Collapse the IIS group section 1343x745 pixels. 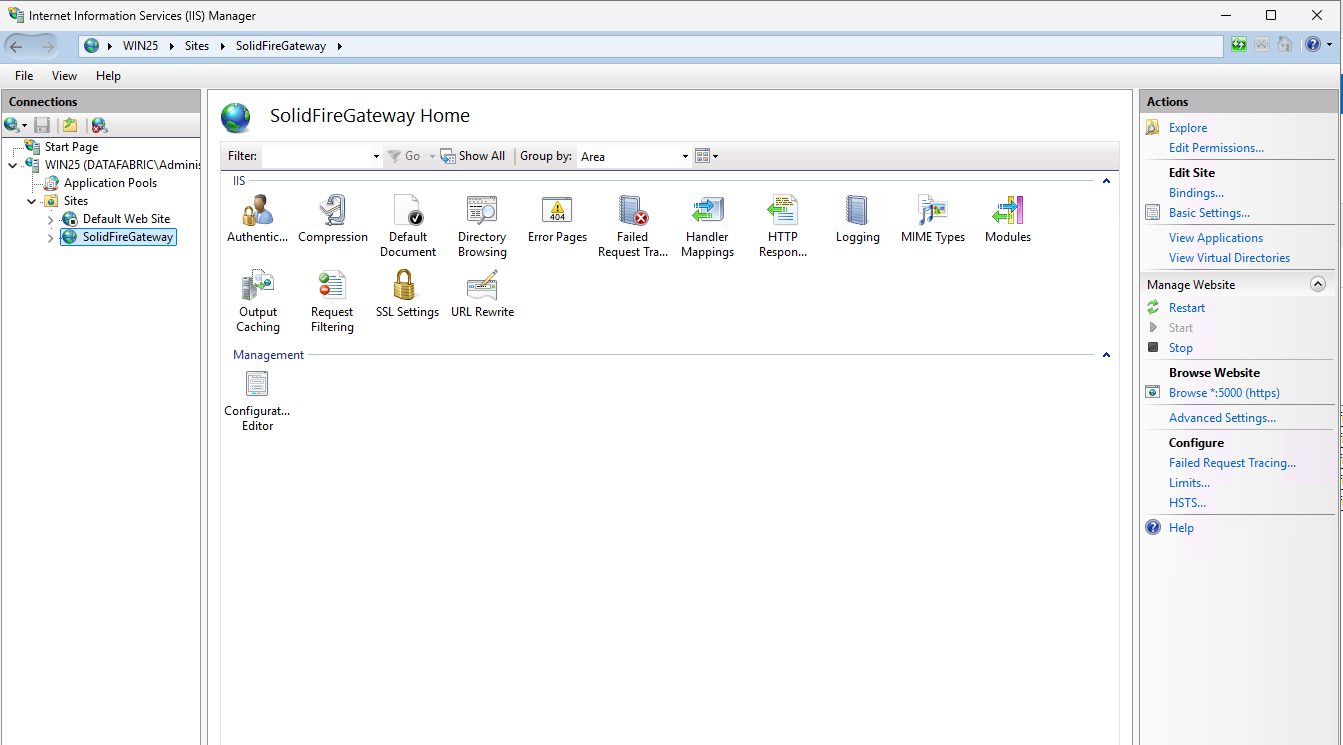tap(1106, 181)
